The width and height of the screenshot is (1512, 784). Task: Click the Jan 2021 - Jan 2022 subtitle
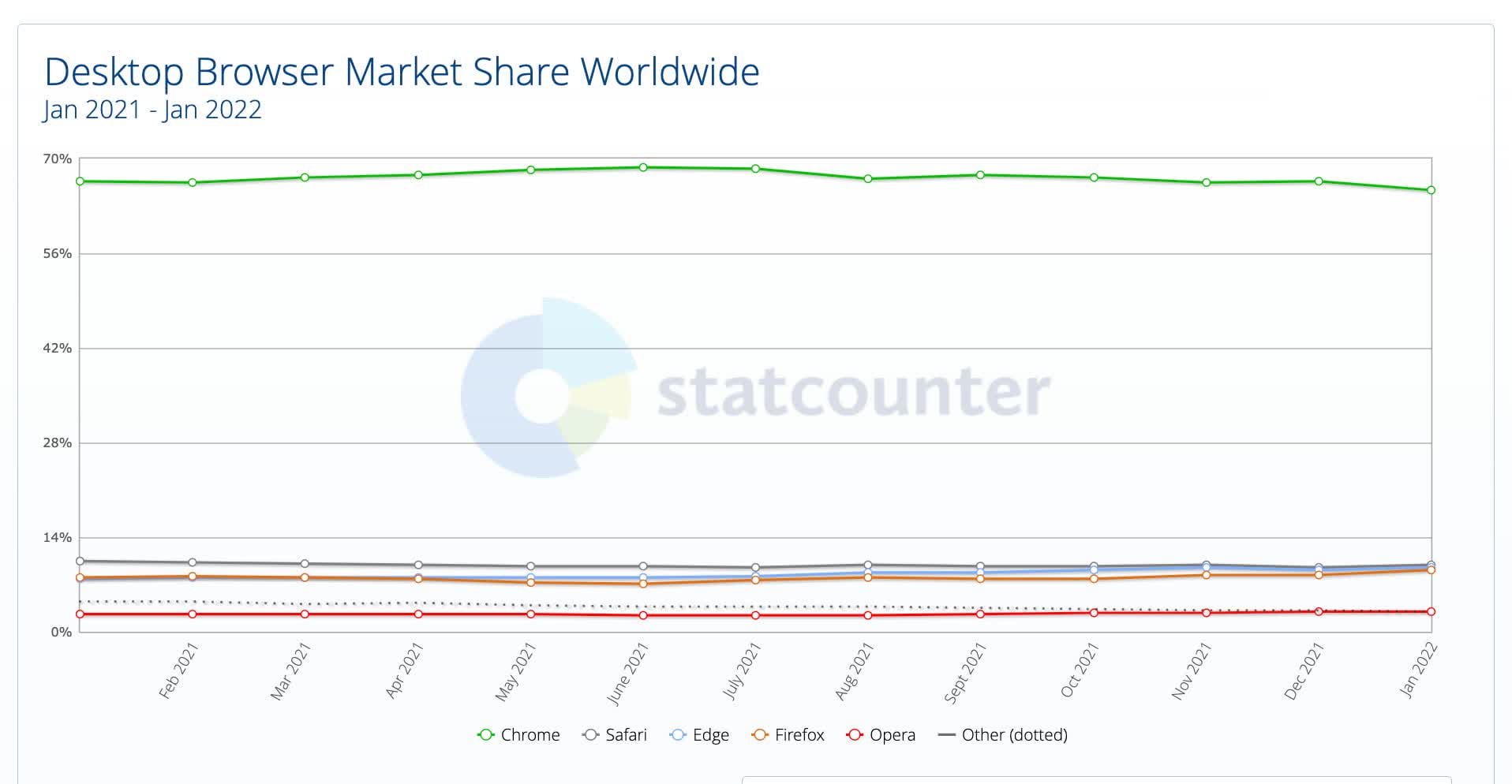pos(152,109)
